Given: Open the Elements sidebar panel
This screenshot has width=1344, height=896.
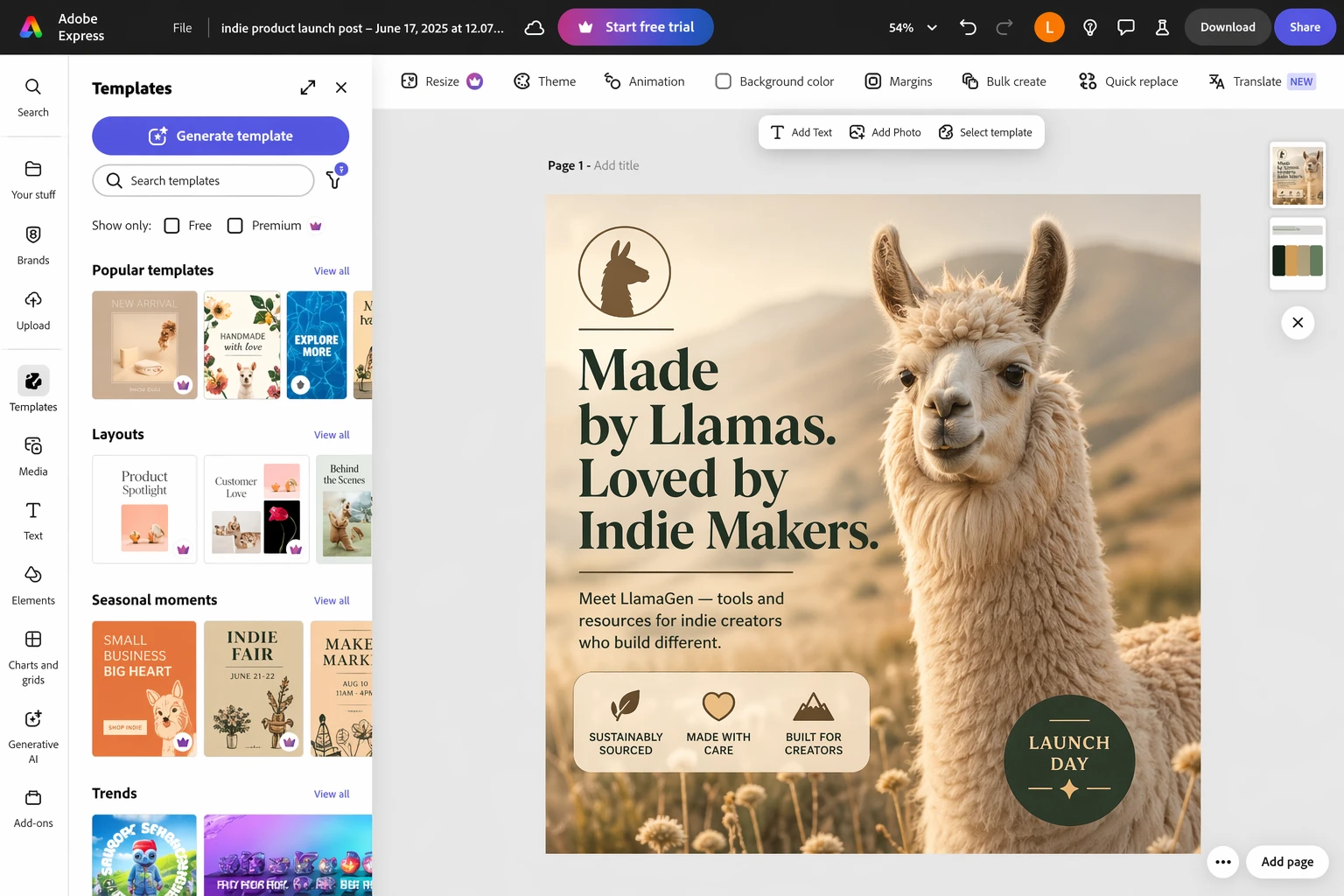Looking at the screenshot, I should click(x=33, y=584).
